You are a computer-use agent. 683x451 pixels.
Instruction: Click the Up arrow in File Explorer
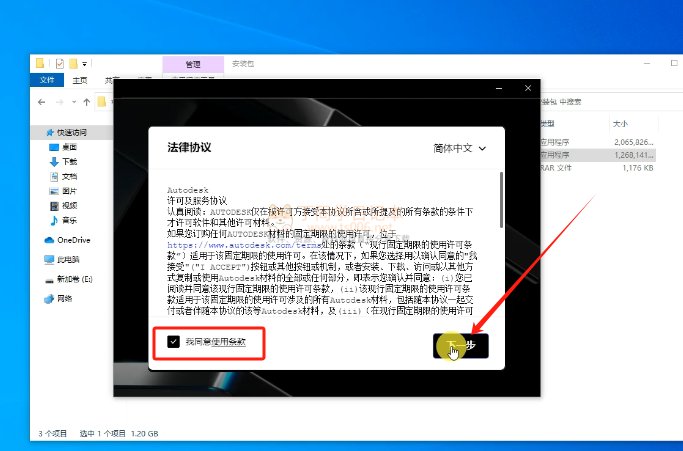pyautogui.click(x=87, y=102)
